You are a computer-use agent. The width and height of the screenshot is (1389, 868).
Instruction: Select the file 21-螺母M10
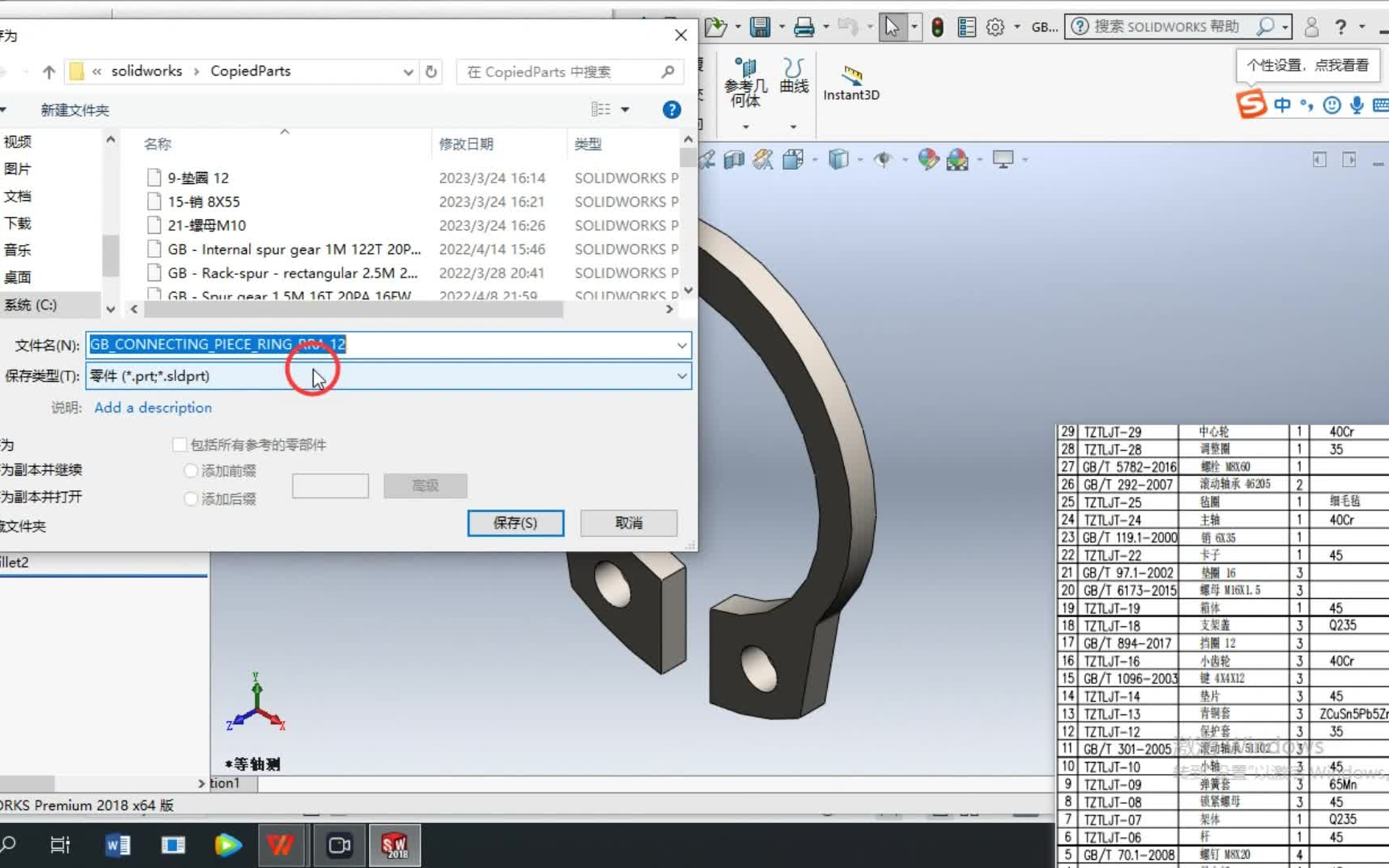coord(207,226)
